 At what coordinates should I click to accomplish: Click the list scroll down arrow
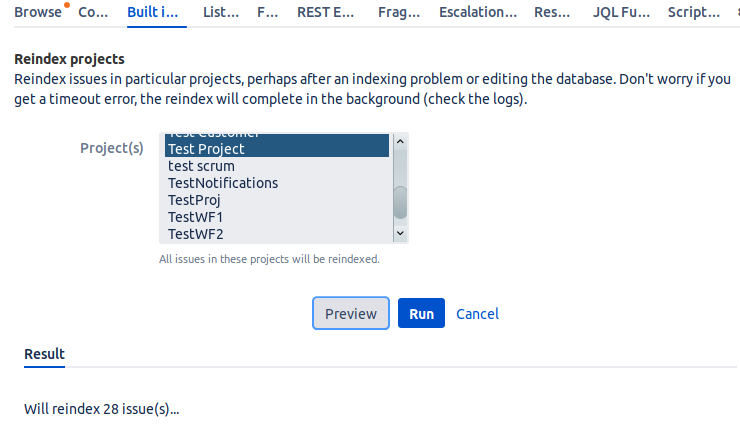pos(400,233)
